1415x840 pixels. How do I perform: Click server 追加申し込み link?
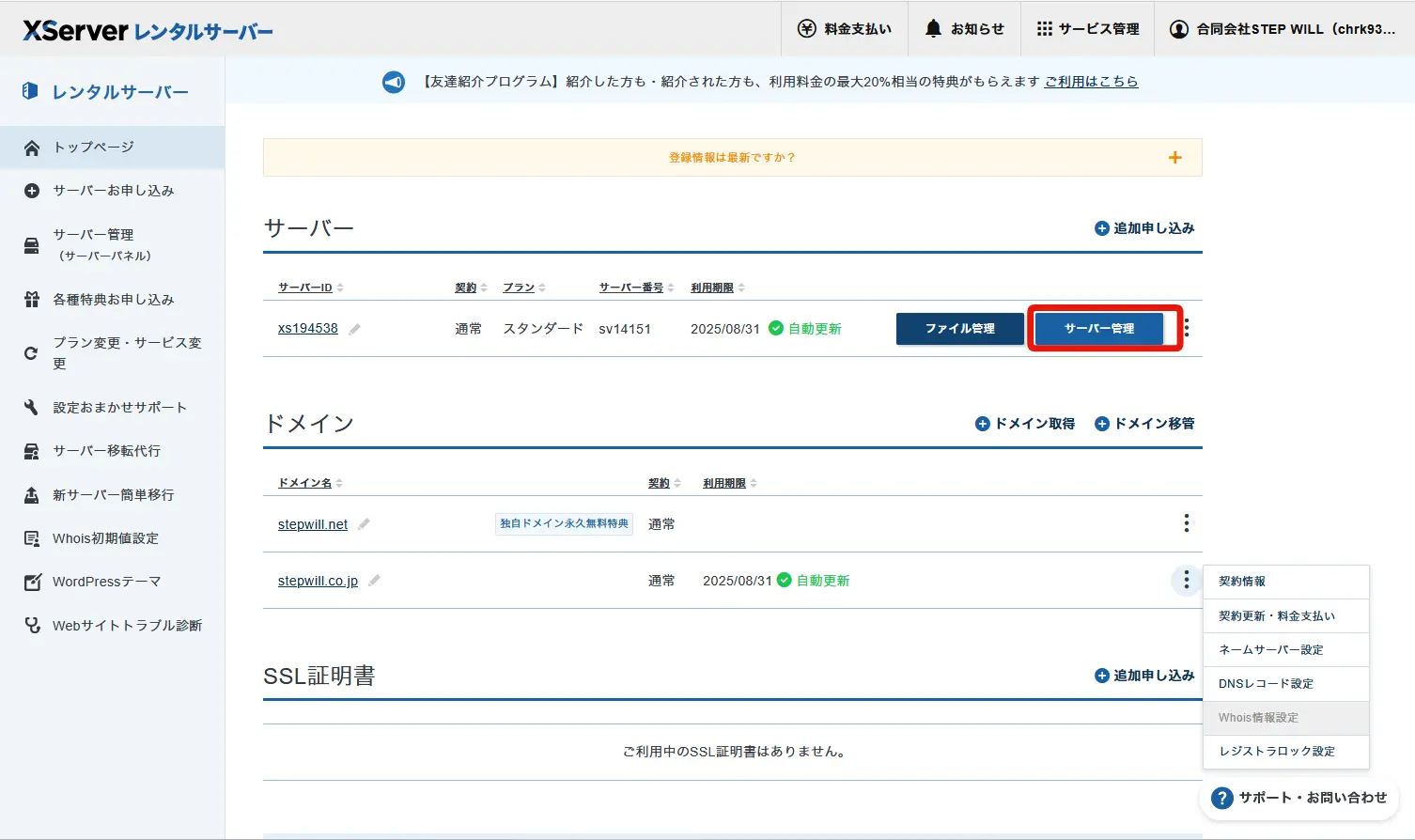(1144, 228)
